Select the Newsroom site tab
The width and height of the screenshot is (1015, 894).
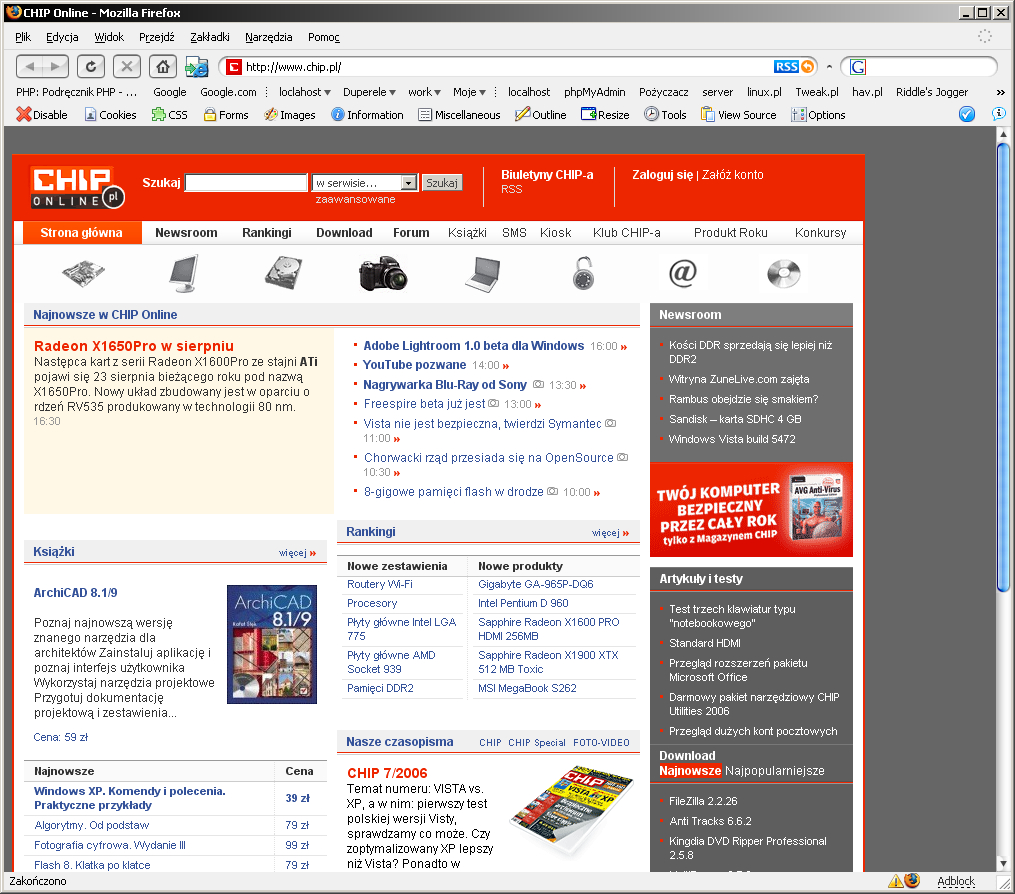(186, 232)
